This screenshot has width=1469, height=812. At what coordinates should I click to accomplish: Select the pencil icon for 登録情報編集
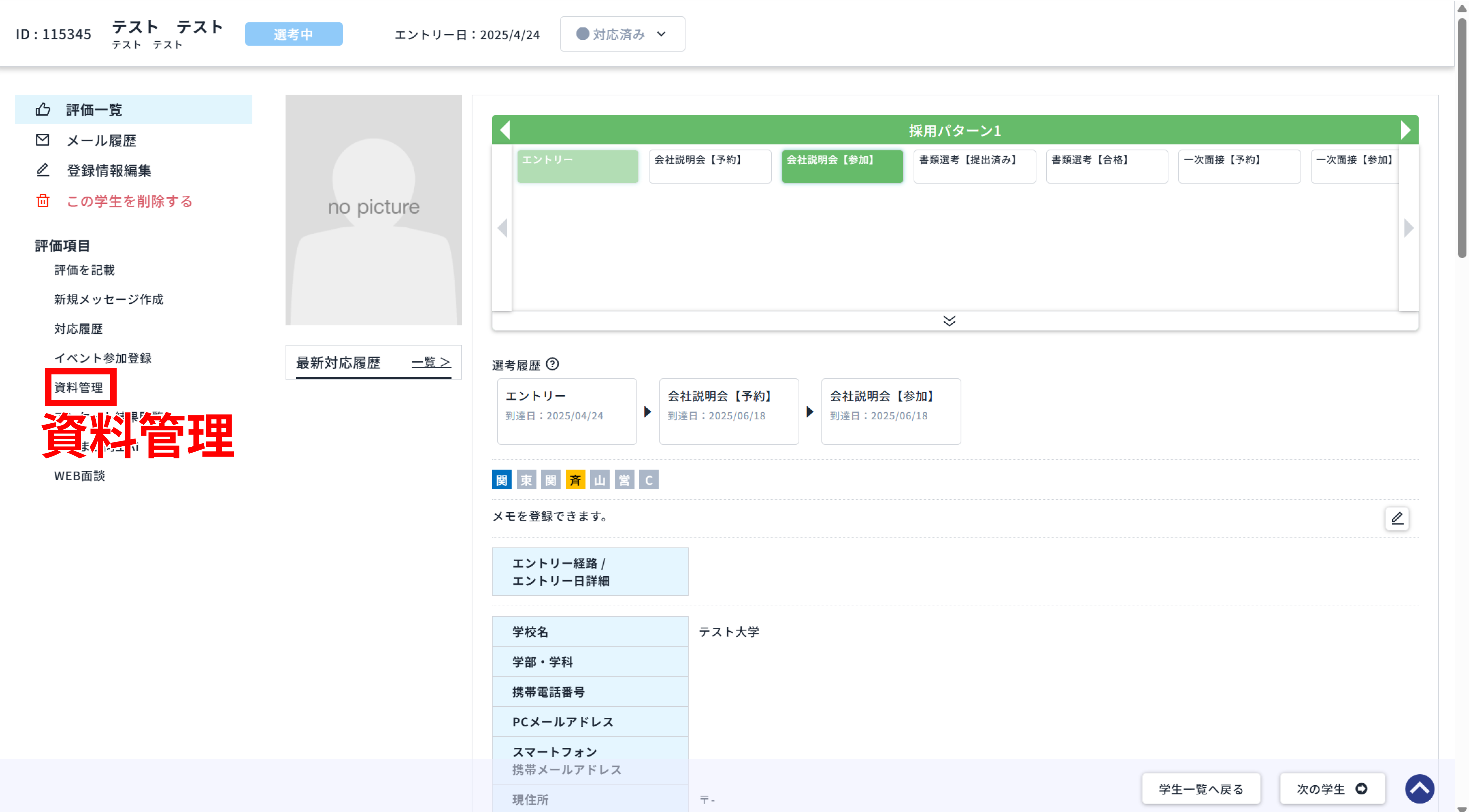tap(42, 170)
